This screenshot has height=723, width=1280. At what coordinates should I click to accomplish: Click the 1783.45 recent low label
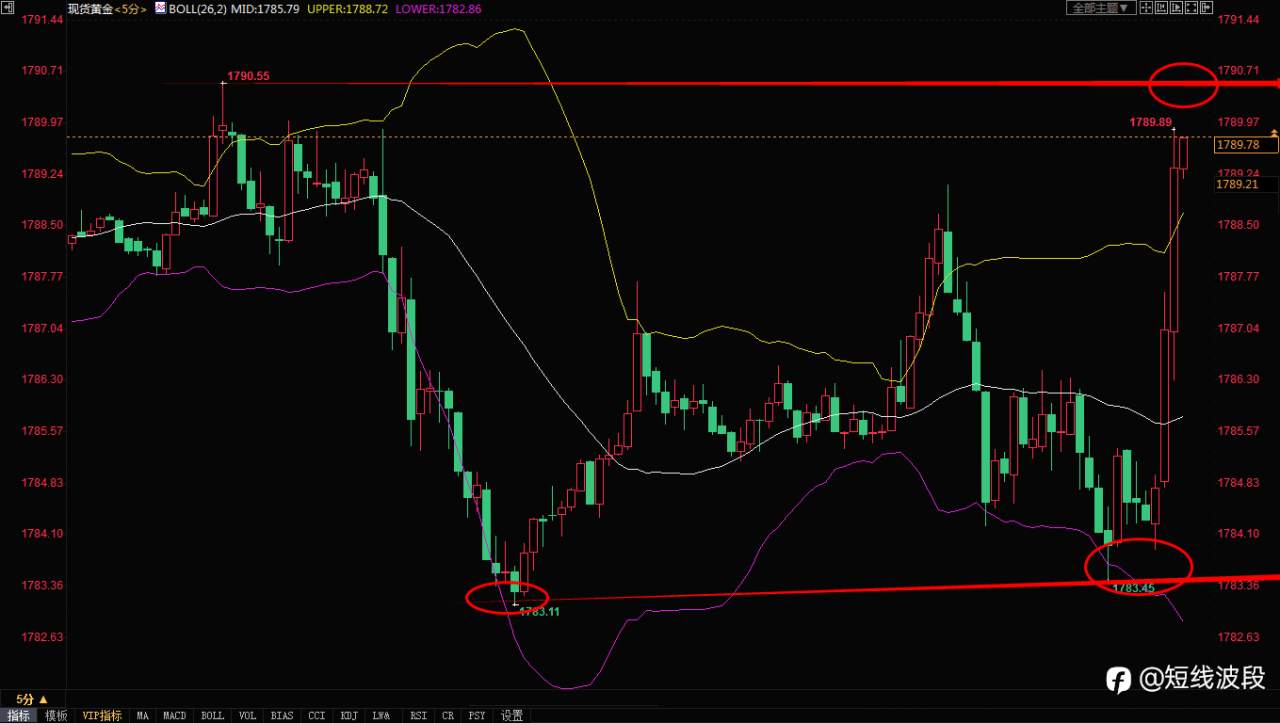1133,588
